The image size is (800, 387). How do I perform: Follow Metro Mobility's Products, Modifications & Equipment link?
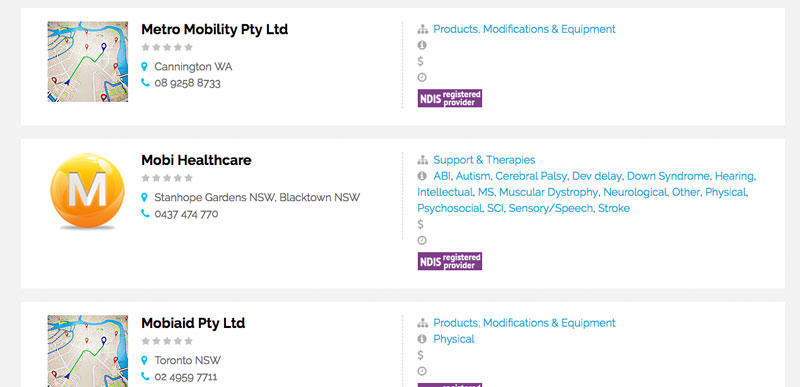[x=524, y=29]
